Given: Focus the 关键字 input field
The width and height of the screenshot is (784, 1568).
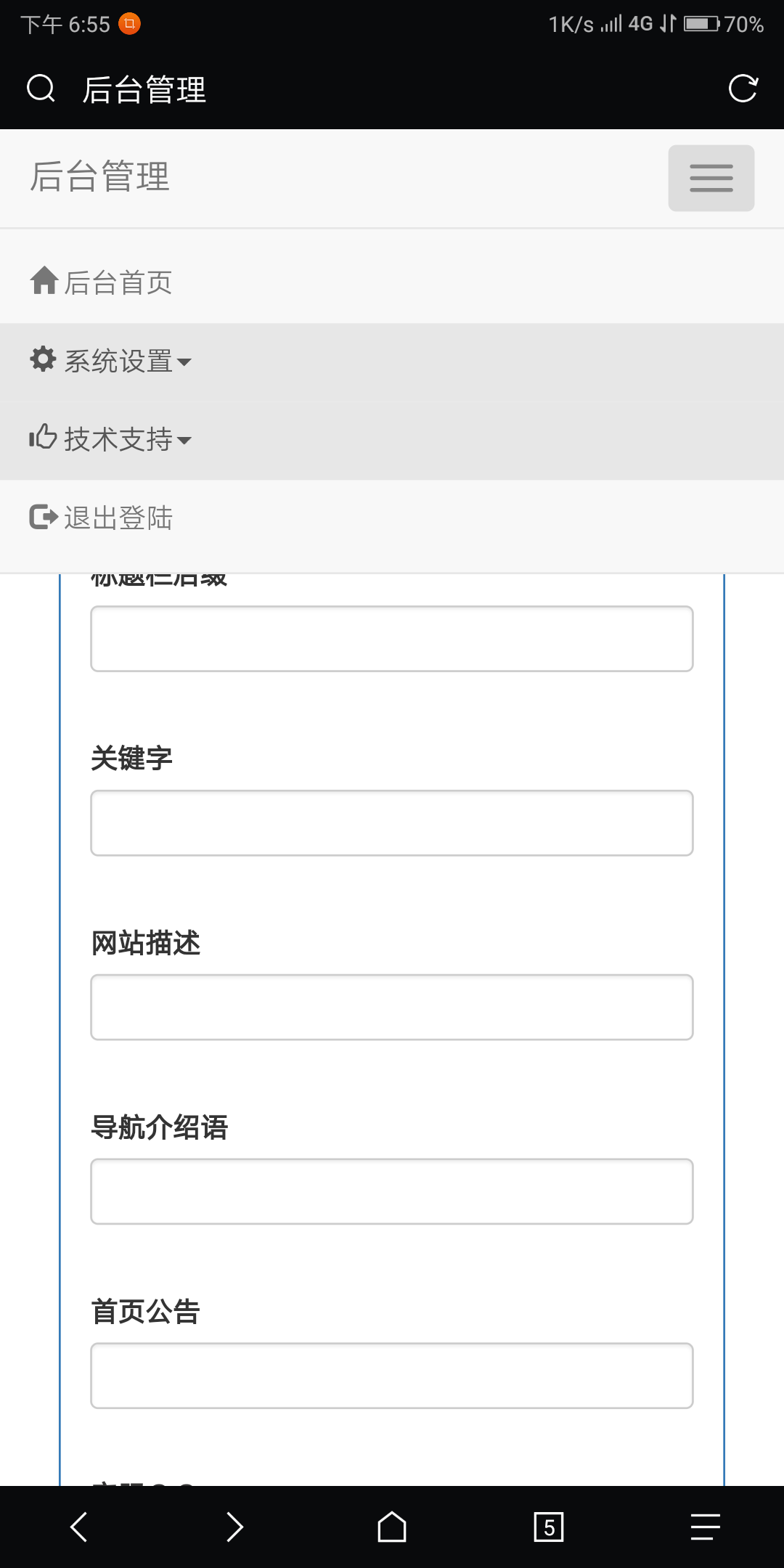Looking at the screenshot, I should coord(392,822).
